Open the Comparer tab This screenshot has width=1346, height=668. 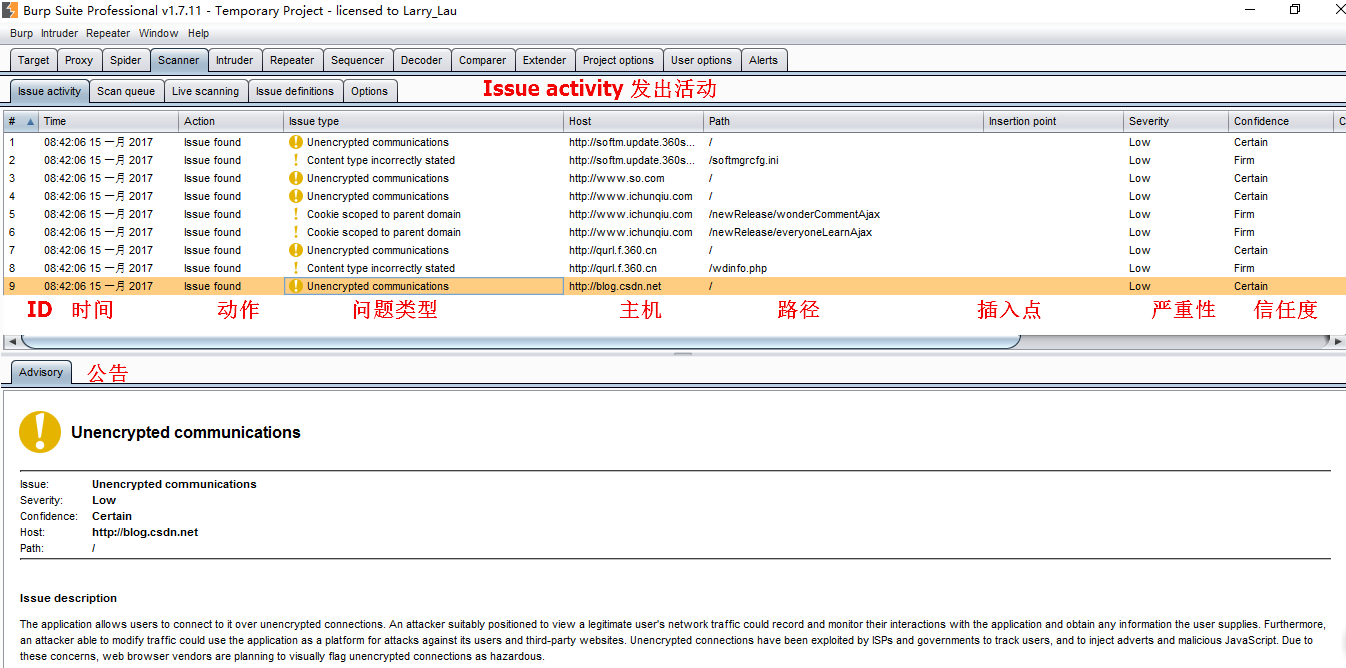[483, 60]
